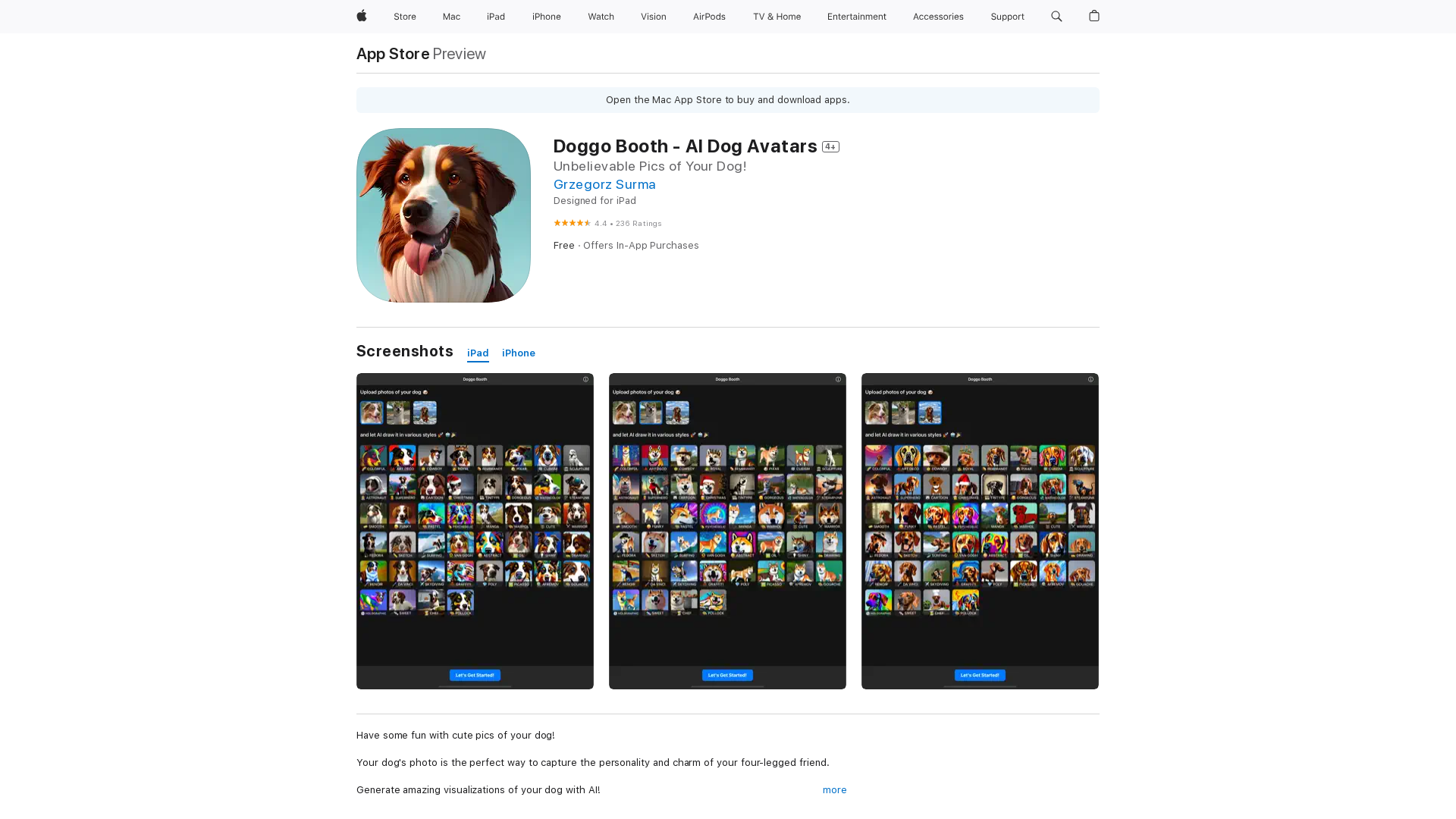Open the Mac menu item

point(451,17)
